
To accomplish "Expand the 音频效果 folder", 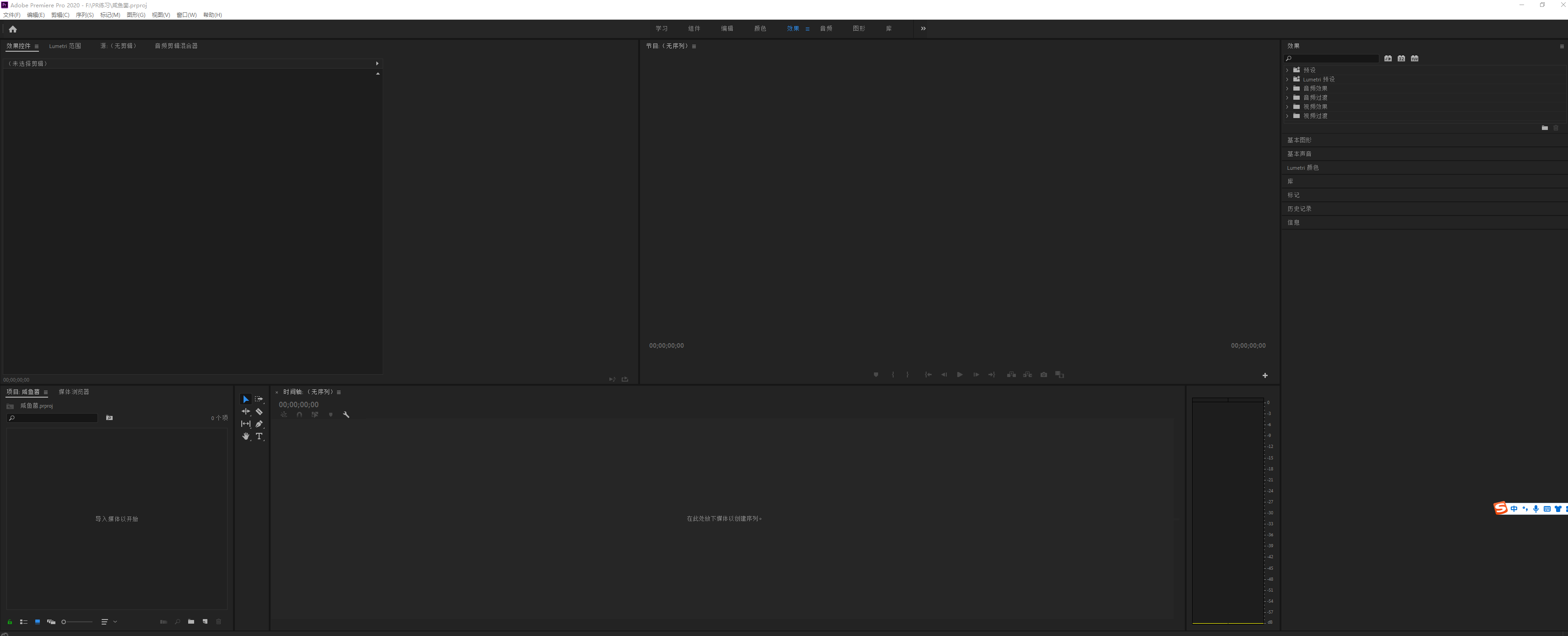I will (x=1287, y=88).
